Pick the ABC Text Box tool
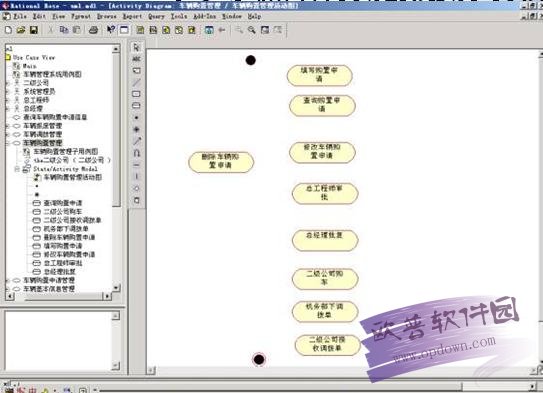 [x=136, y=59]
